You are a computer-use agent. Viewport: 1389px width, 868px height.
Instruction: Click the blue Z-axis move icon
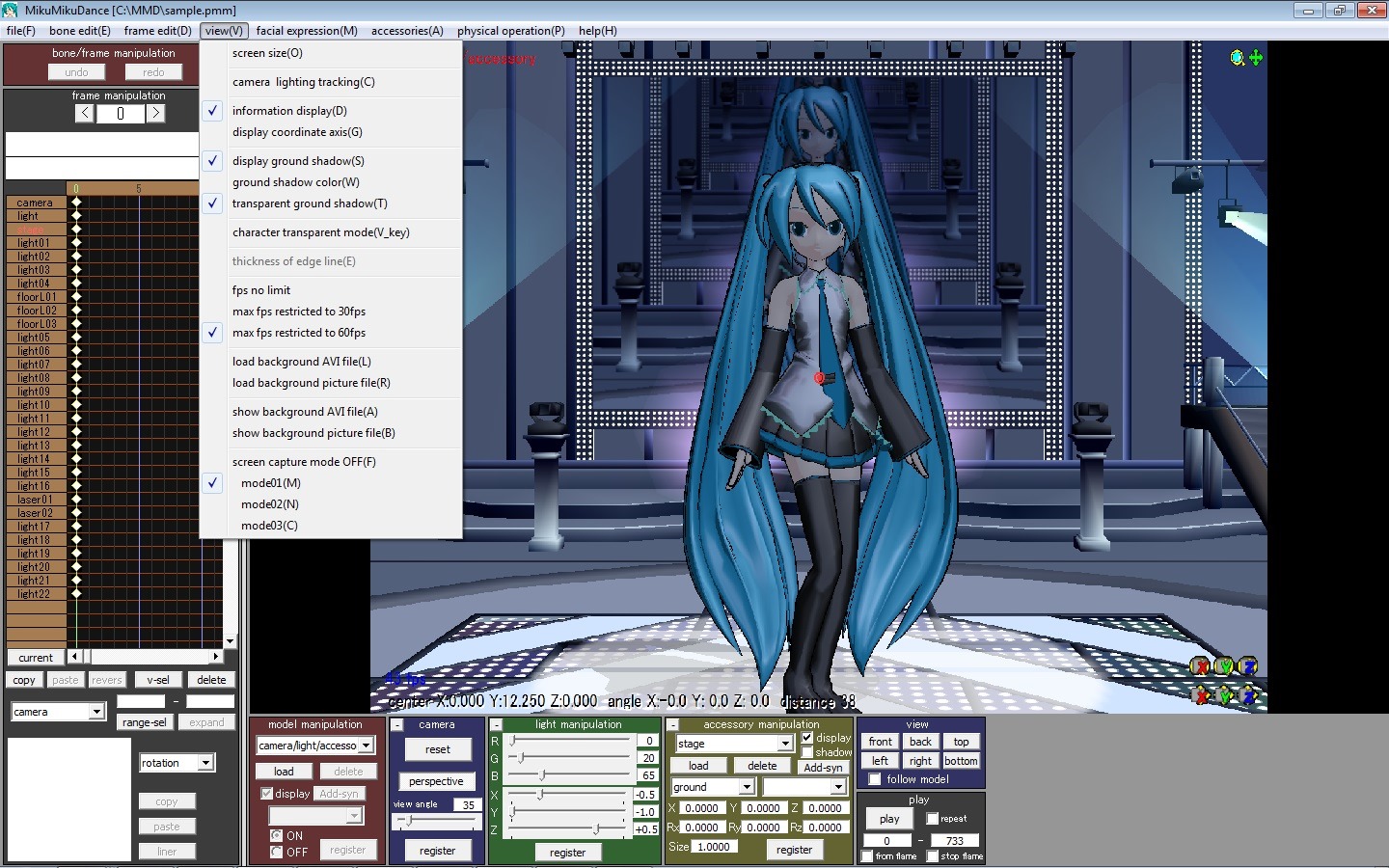(x=1248, y=694)
